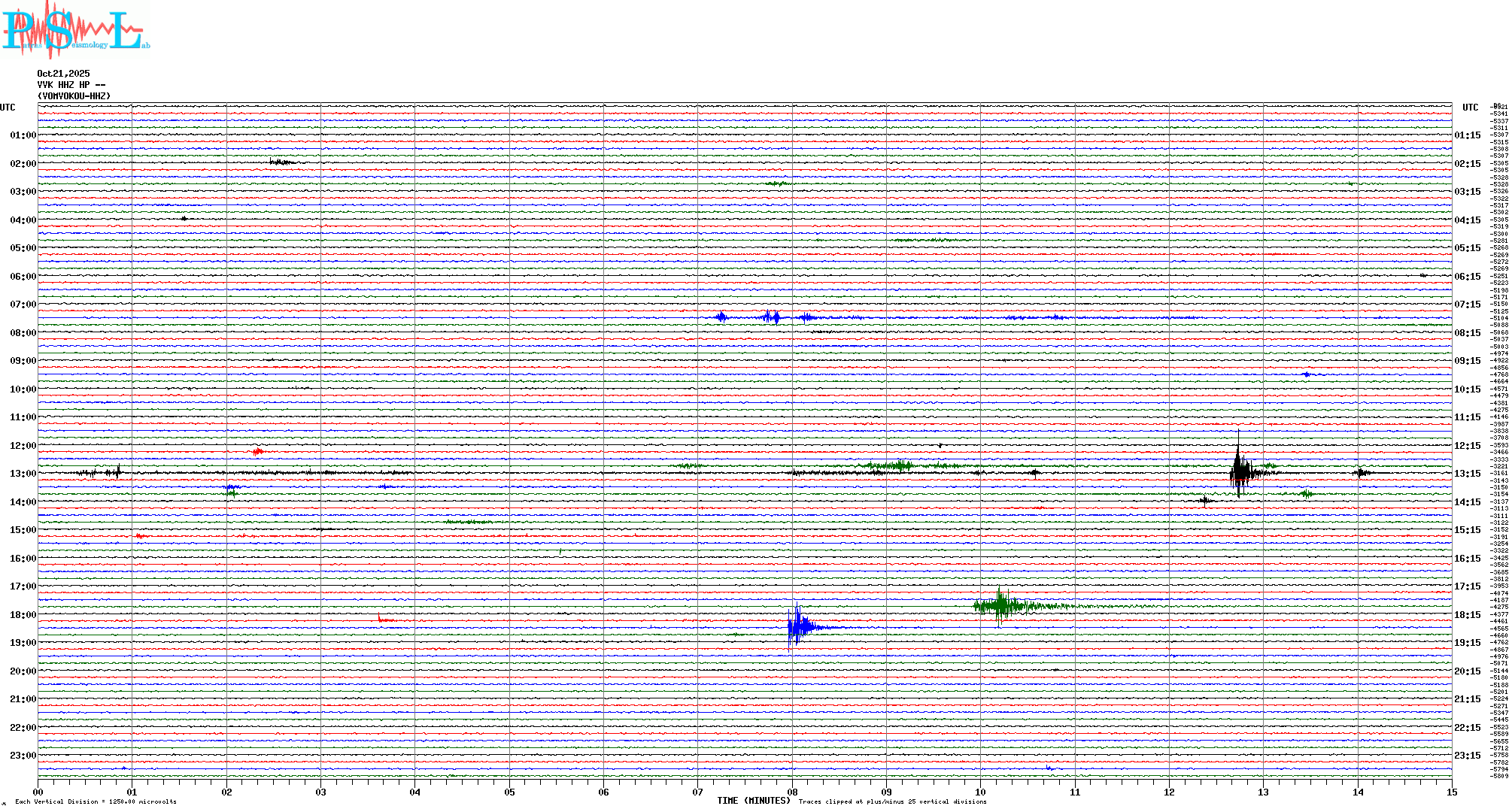Click the (VOMVOKOU-HHZ) channel label
Viewport: 1512px width, 812px height.
pyautogui.click(x=74, y=96)
